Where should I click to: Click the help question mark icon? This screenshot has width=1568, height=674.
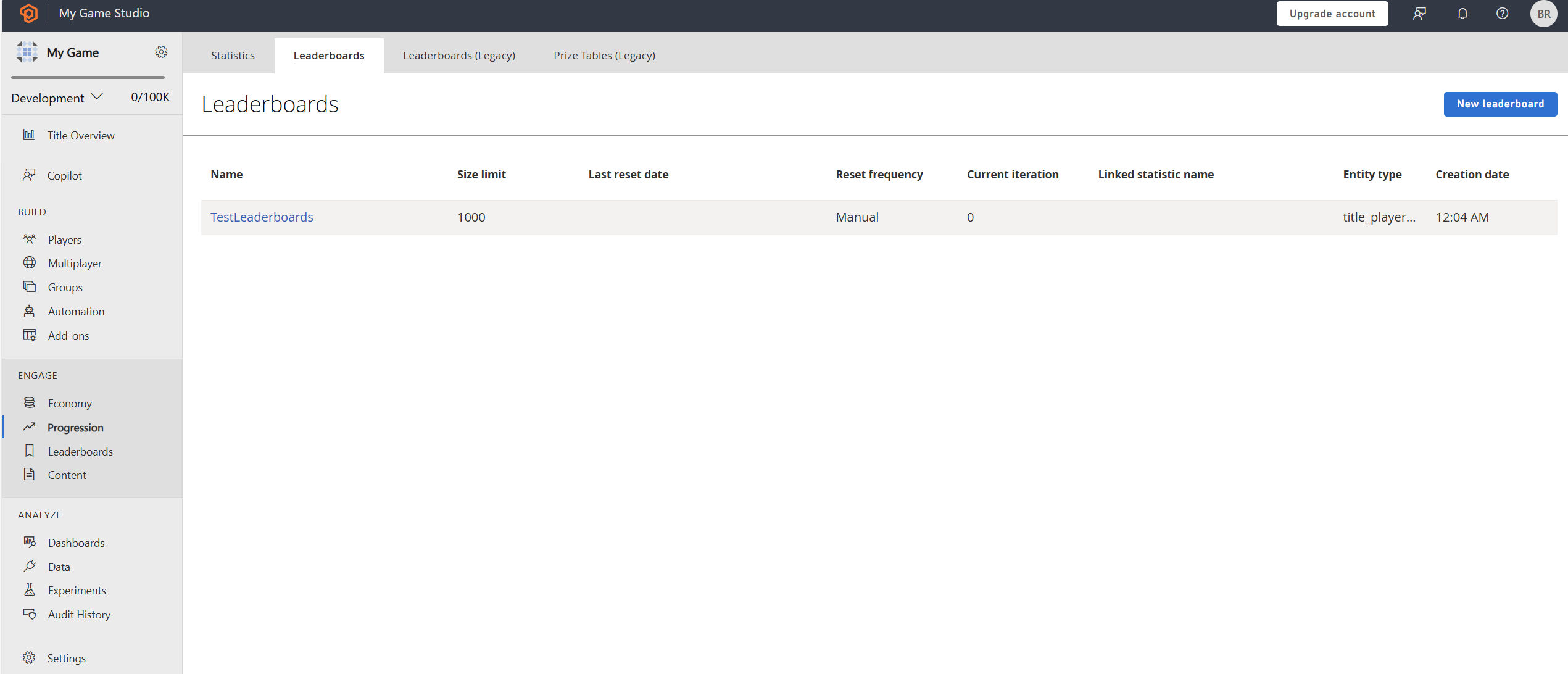tap(1502, 14)
